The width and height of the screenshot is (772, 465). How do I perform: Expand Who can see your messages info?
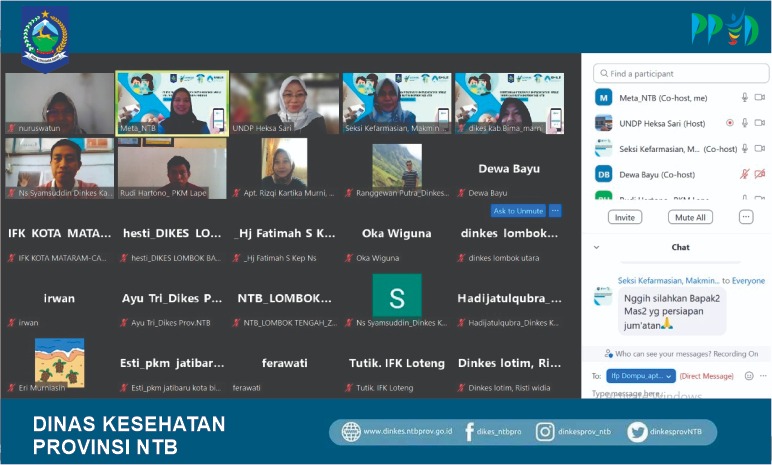[681, 354]
